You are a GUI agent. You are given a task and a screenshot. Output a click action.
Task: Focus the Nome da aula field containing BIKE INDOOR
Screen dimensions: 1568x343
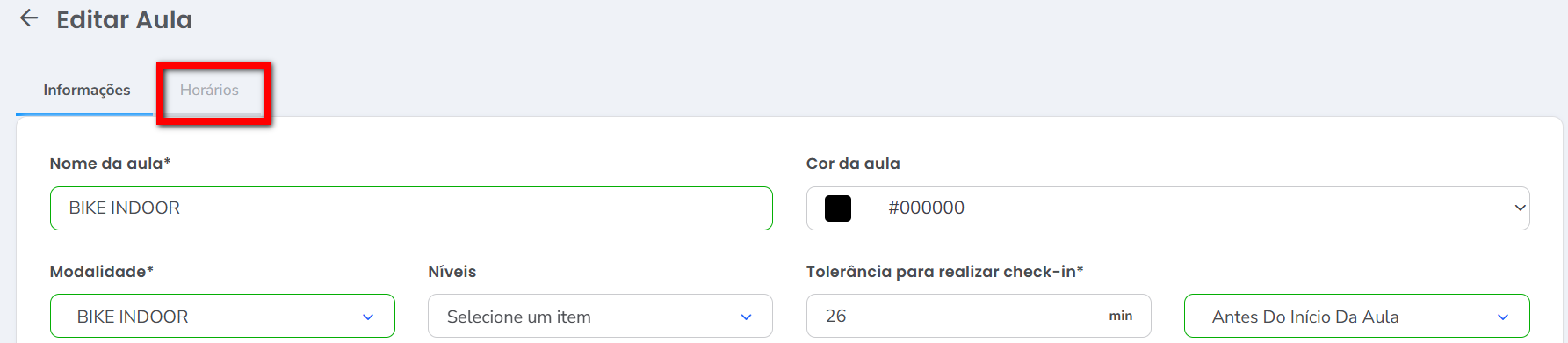pos(411,208)
